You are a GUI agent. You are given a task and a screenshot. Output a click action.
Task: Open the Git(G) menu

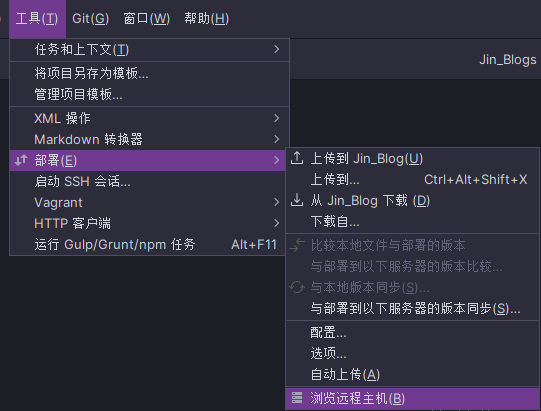[x=90, y=19]
